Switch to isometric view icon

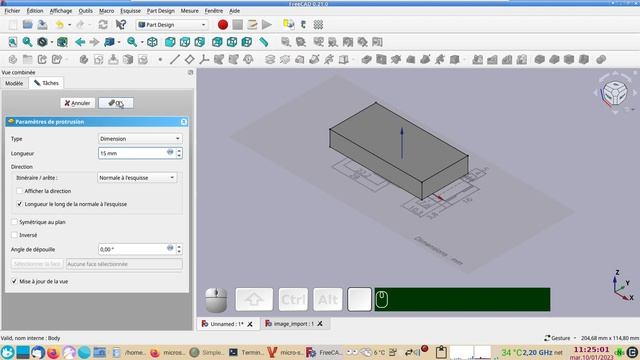tap(152, 42)
